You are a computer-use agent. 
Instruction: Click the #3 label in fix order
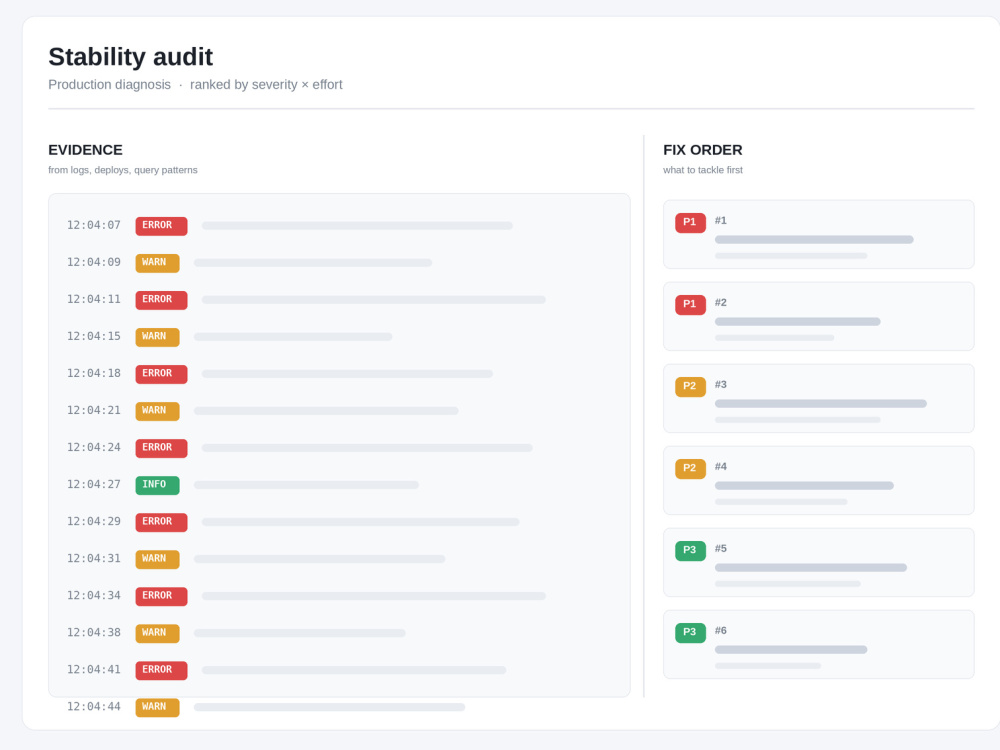(x=721, y=384)
